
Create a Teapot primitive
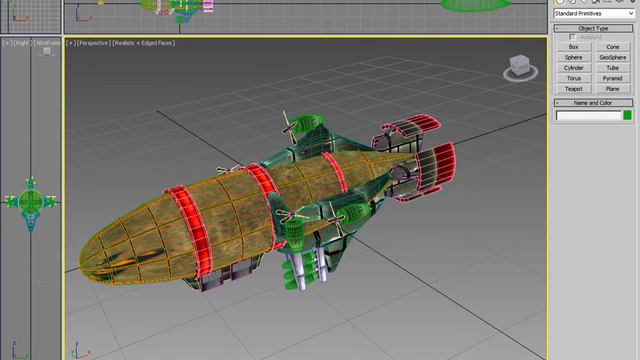point(573,89)
